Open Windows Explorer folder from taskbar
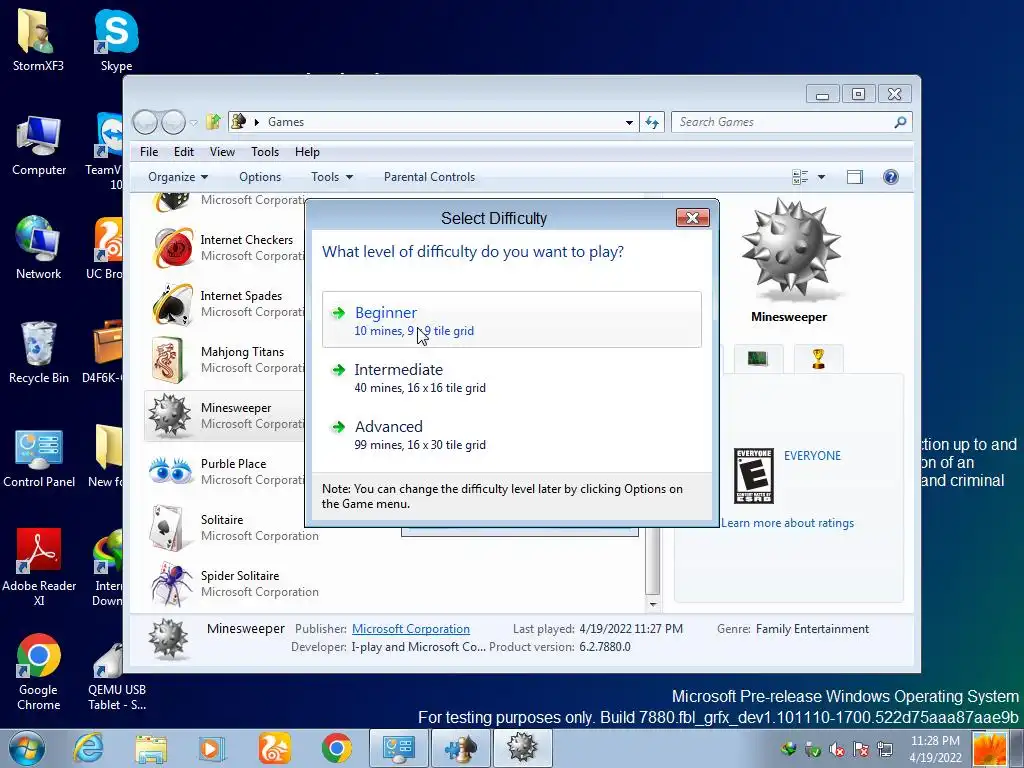 click(x=151, y=749)
